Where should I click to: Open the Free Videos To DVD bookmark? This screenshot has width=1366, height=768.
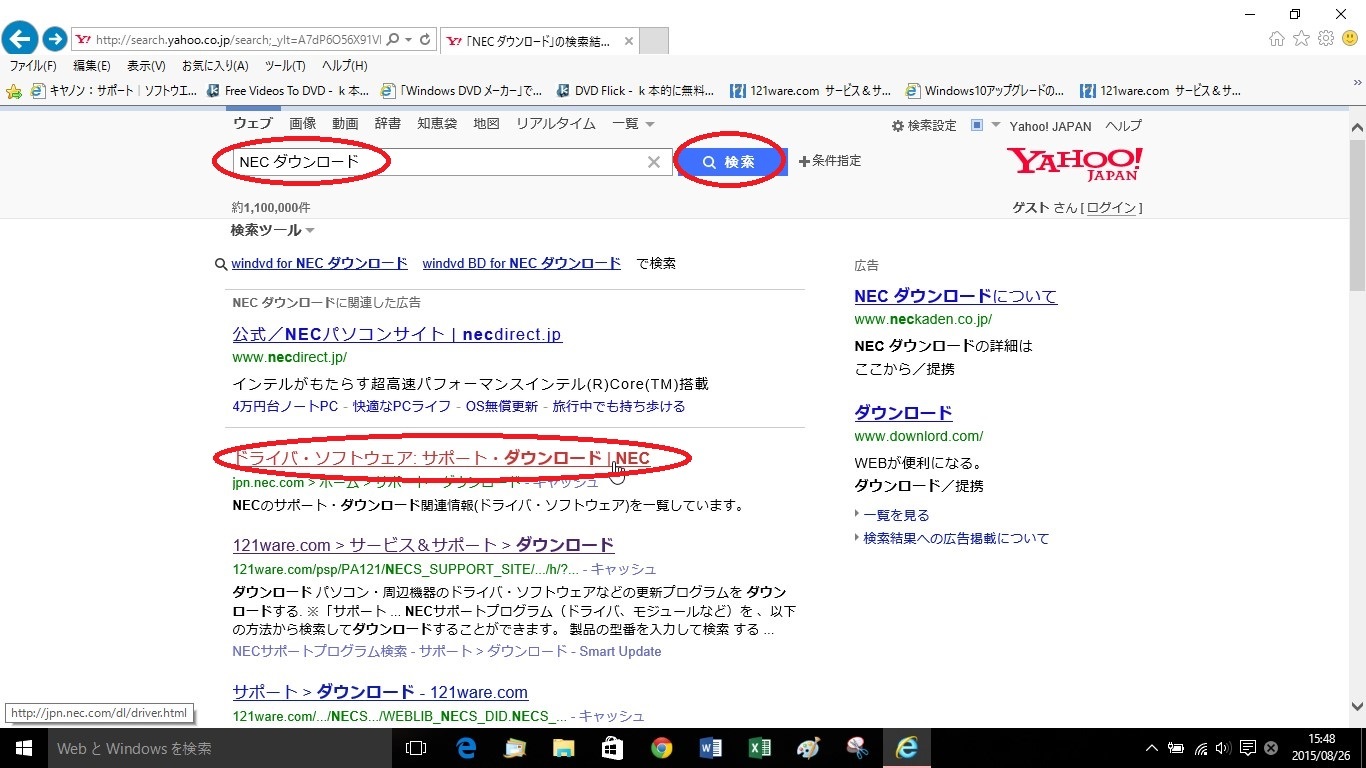pos(287,91)
